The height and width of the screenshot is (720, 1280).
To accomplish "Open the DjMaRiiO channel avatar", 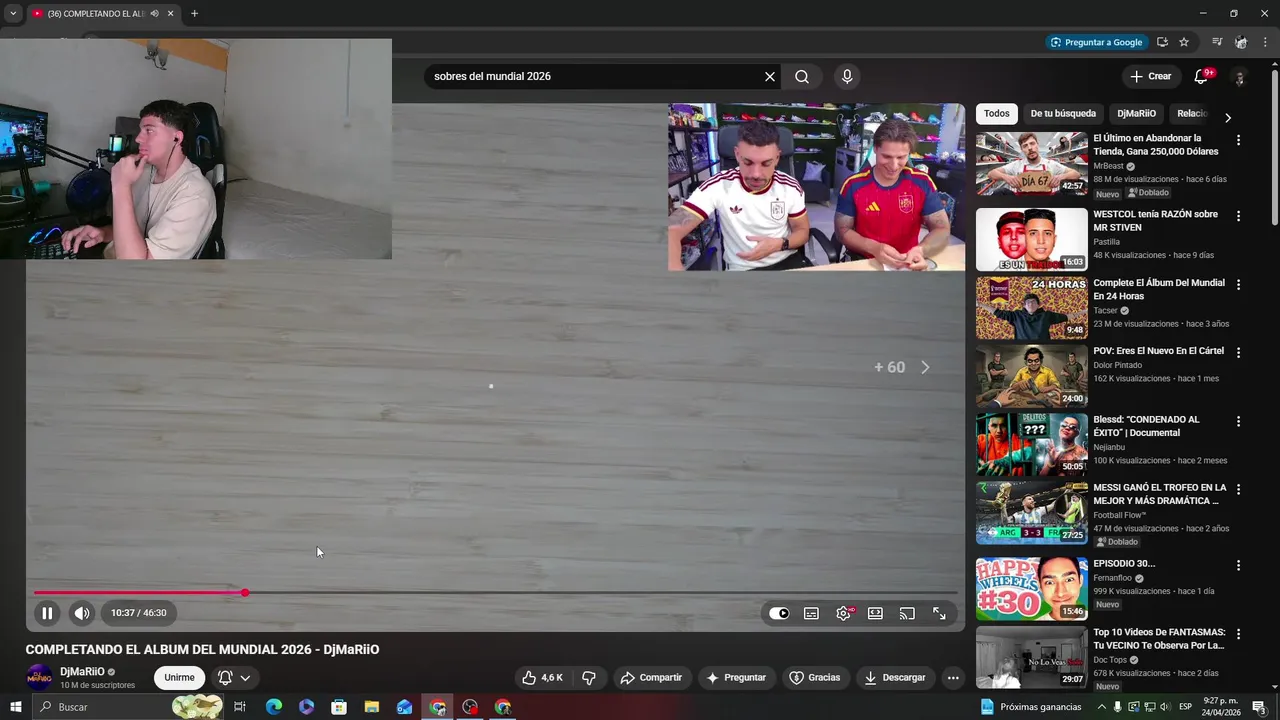I will [39, 678].
